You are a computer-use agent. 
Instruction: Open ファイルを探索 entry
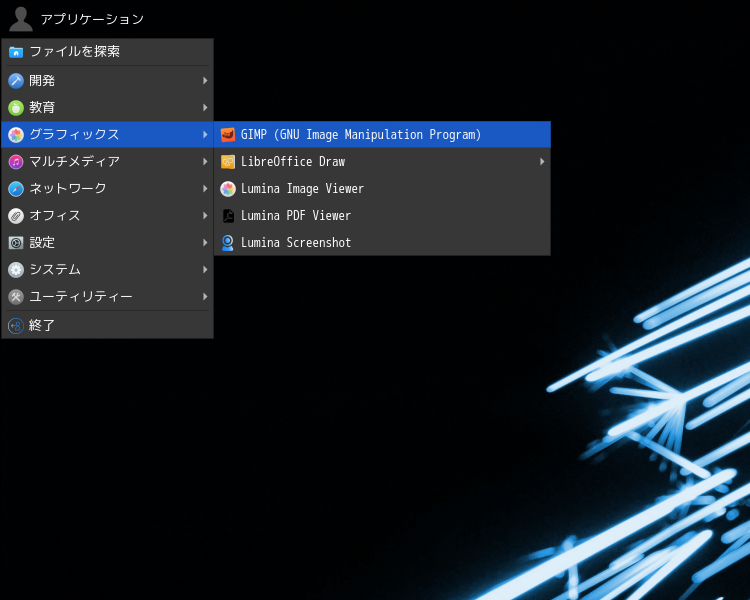[108, 52]
